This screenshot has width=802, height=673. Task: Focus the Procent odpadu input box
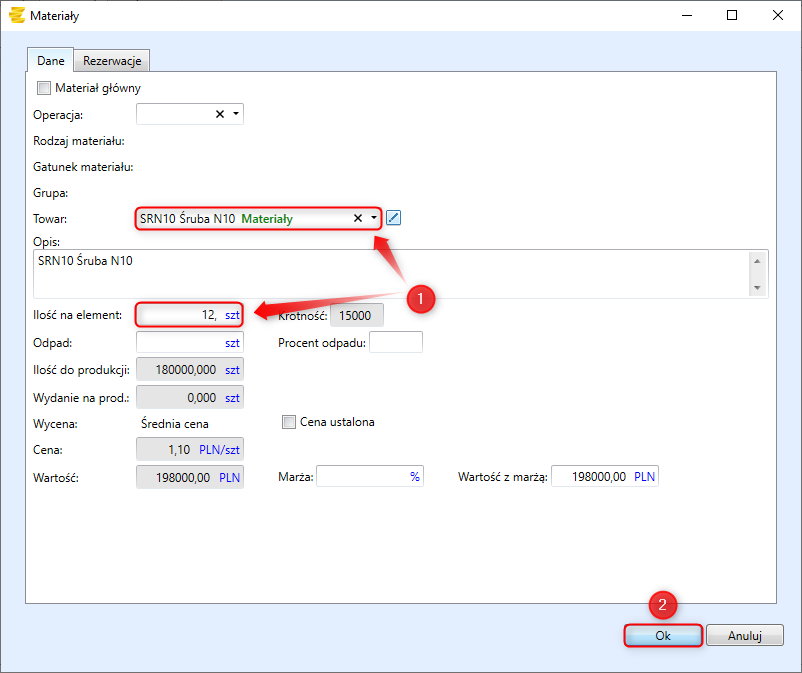(x=396, y=342)
